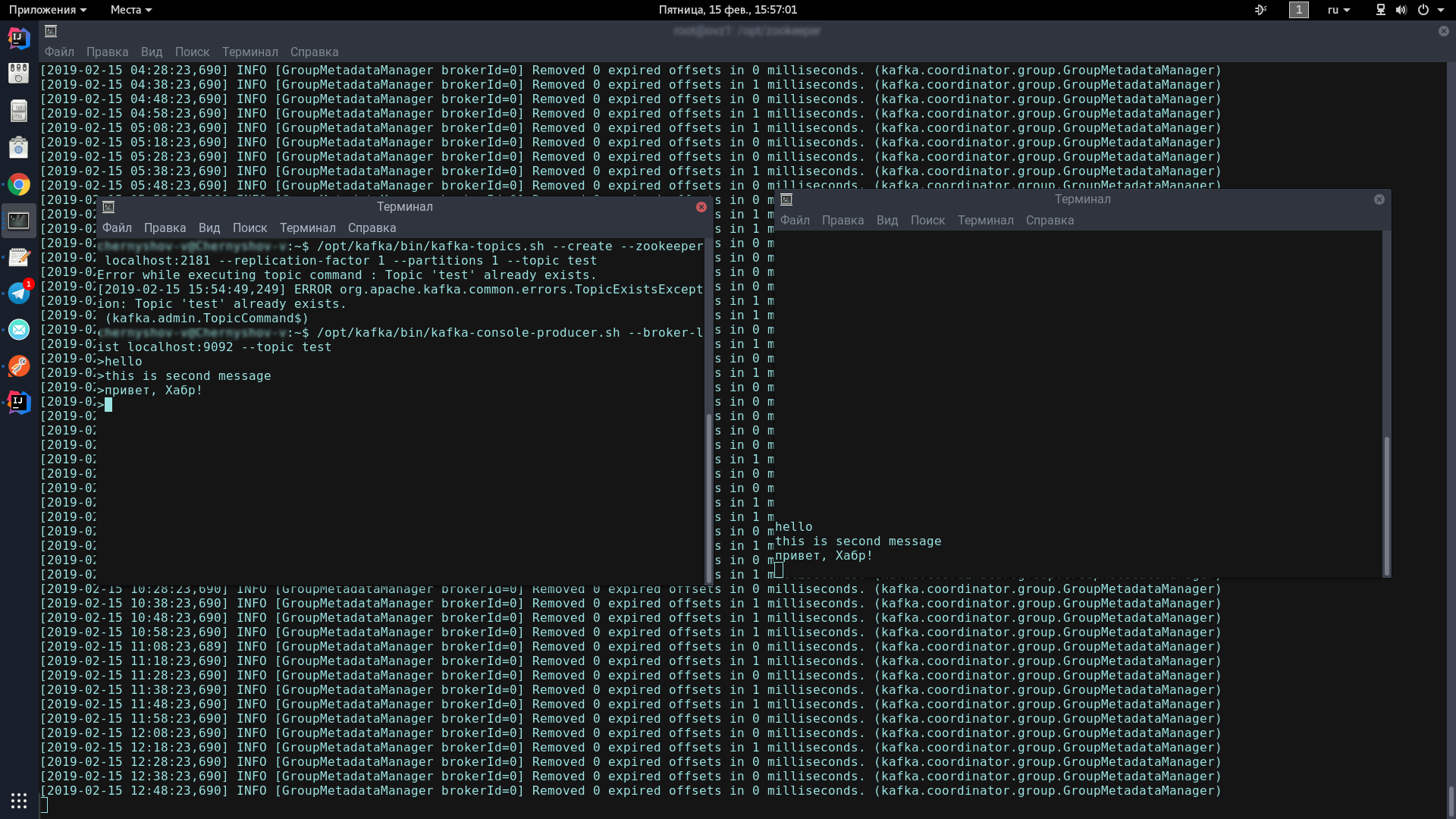The image size is (1456, 819).
Task: Open the Места menu dropdown
Action: (x=130, y=10)
